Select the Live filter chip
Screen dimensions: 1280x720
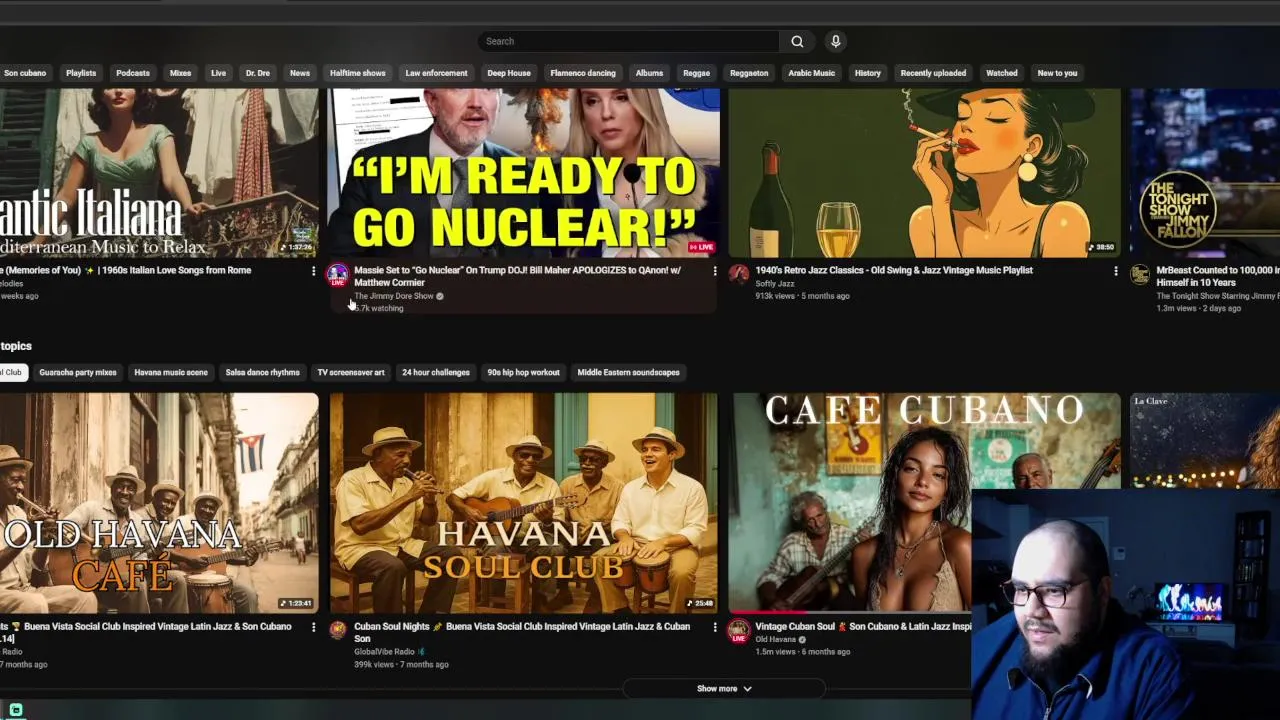click(x=218, y=73)
